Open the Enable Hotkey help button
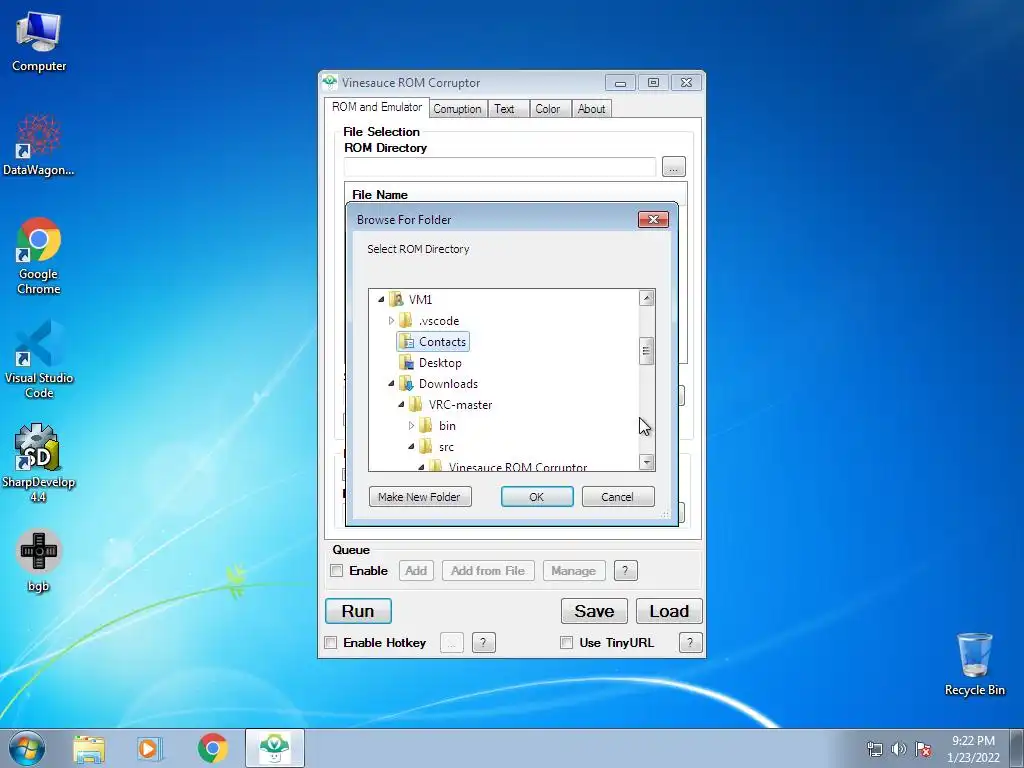The height and width of the screenshot is (768, 1024). [x=483, y=642]
